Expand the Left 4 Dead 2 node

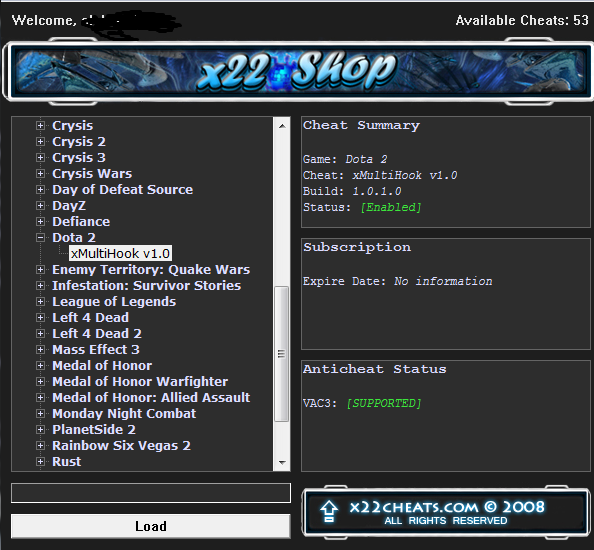pyautogui.click(x=41, y=333)
